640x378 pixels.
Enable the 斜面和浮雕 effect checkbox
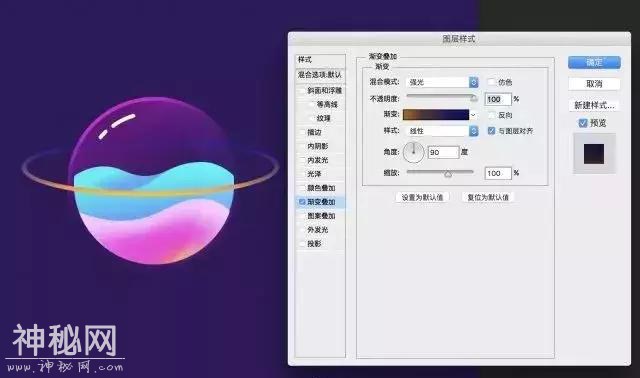pyautogui.click(x=302, y=91)
